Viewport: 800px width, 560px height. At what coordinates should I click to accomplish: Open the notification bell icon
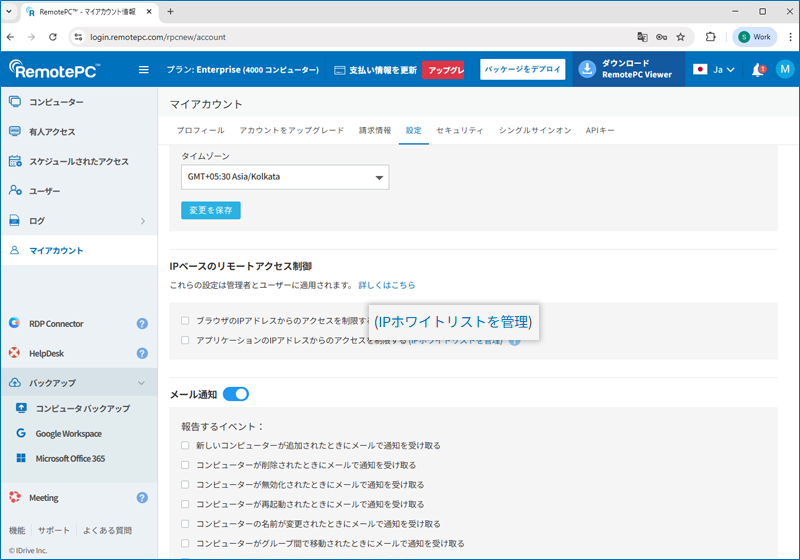pyautogui.click(x=758, y=70)
